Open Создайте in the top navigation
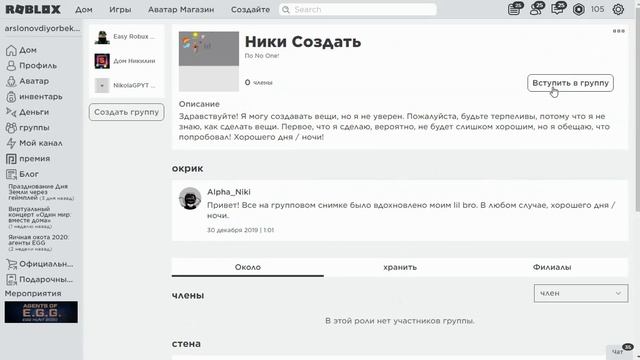This screenshot has height=360, width=640. pyautogui.click(x=250, y=9)
